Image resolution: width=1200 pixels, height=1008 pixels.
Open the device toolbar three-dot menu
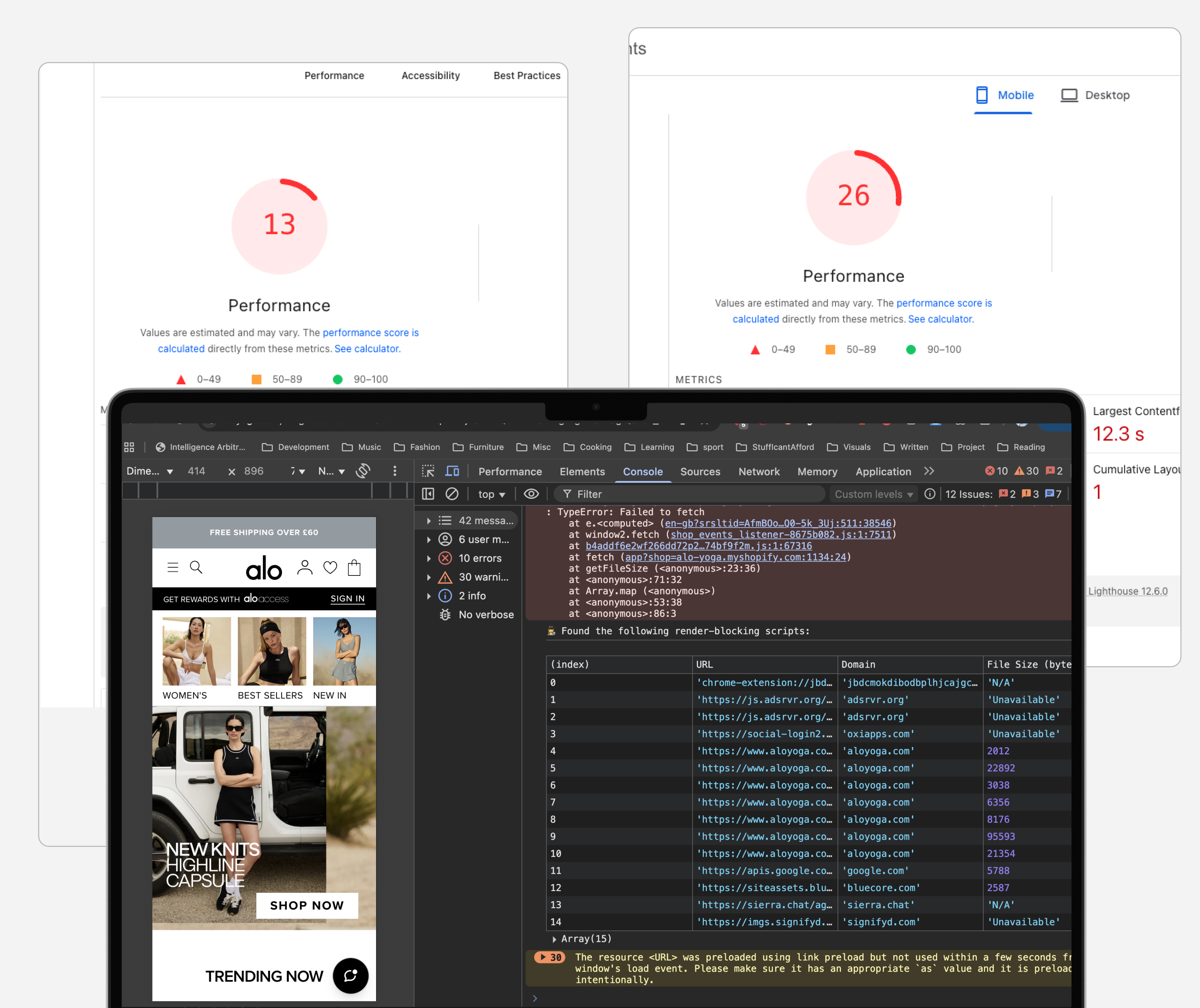[x=395, y=471]
